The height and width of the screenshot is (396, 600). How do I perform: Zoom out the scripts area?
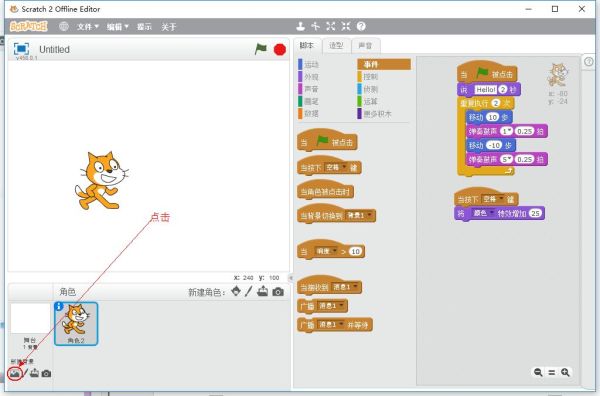(538, 372)
